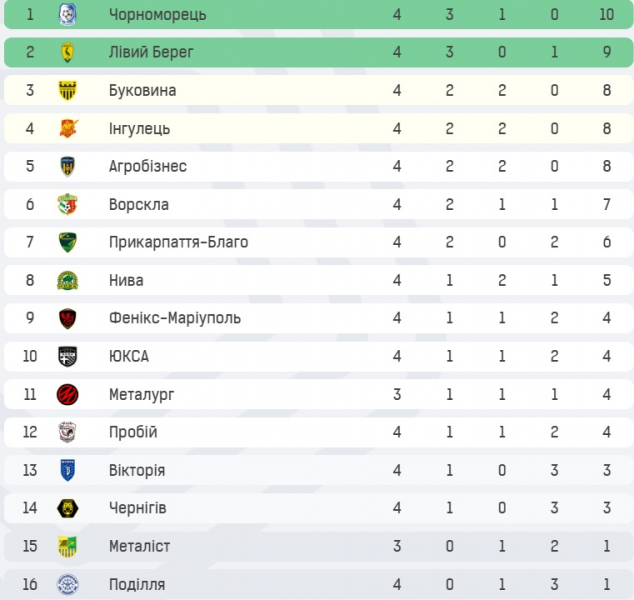Click the Фенікс-Маріуполь dark red emblem
634x600 pixels.
tap(68, 318)
